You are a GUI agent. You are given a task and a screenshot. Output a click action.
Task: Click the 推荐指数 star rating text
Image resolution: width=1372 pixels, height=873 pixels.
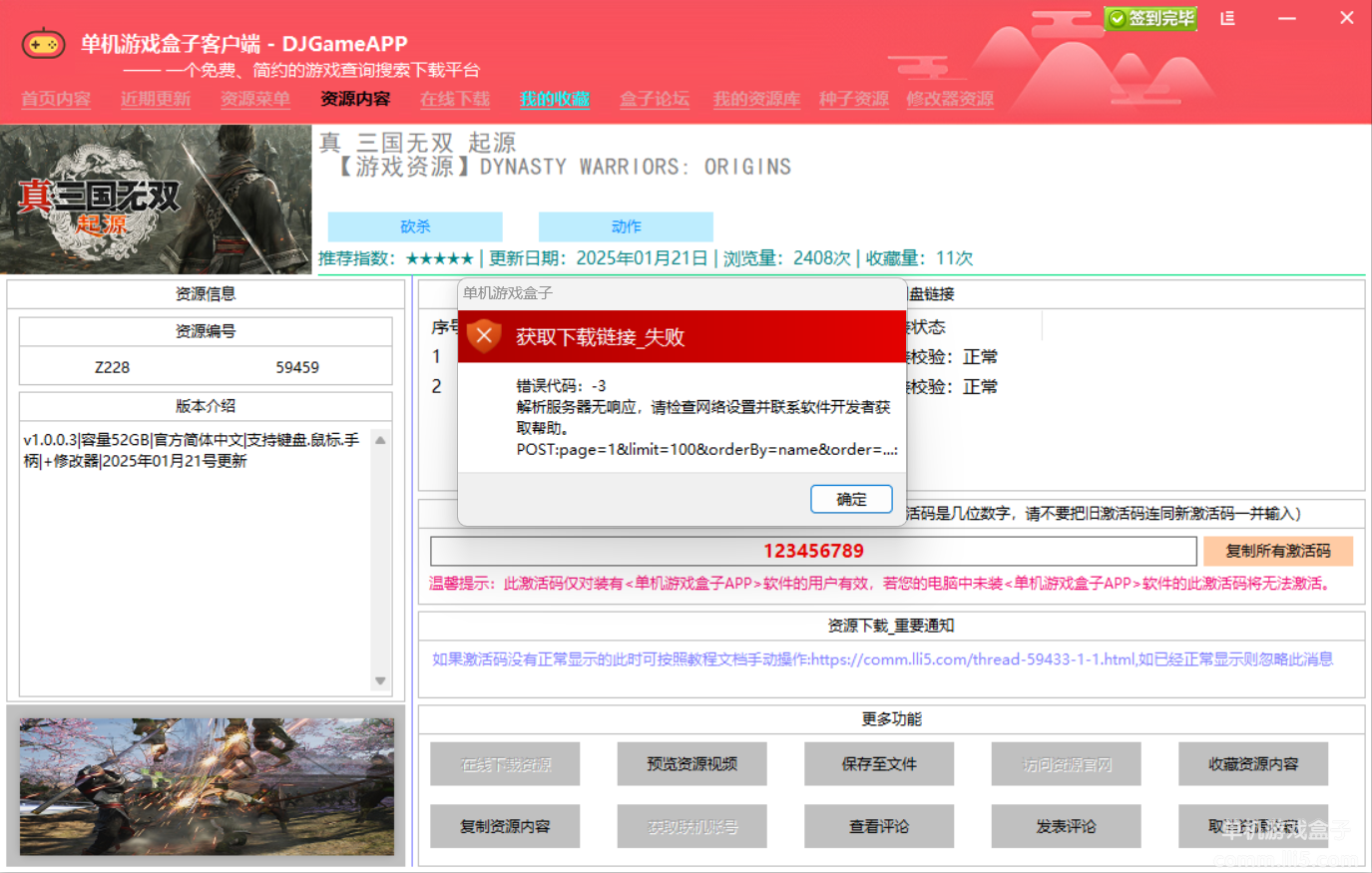point(396,258)
